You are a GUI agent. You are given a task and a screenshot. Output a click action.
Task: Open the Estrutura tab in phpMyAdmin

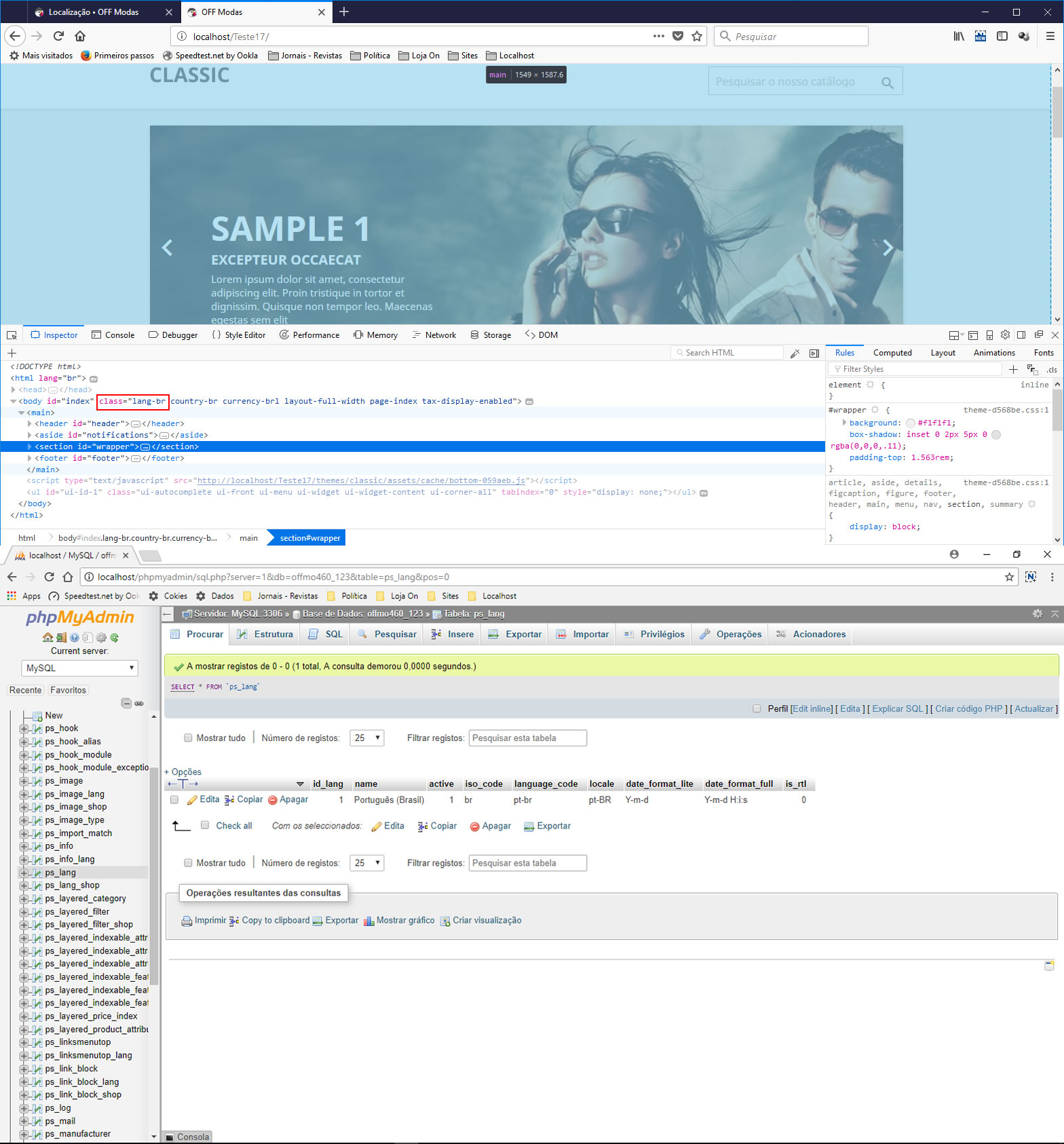coord(265,634)
